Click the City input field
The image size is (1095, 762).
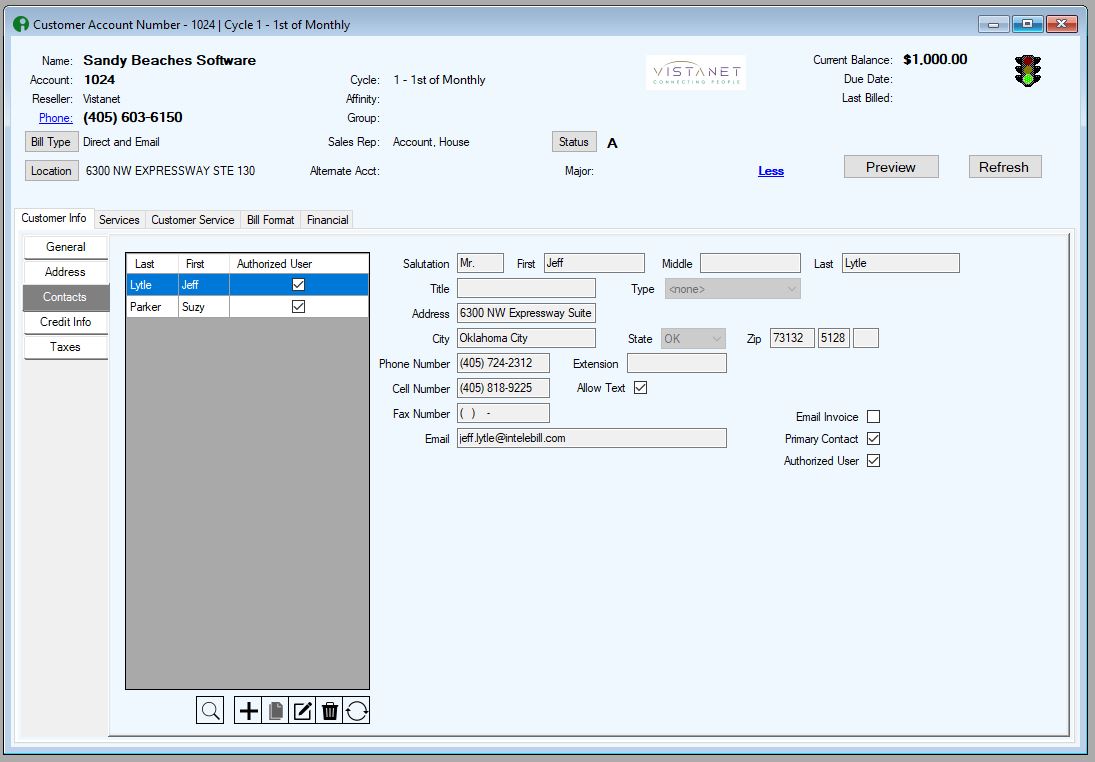(527, 338)
